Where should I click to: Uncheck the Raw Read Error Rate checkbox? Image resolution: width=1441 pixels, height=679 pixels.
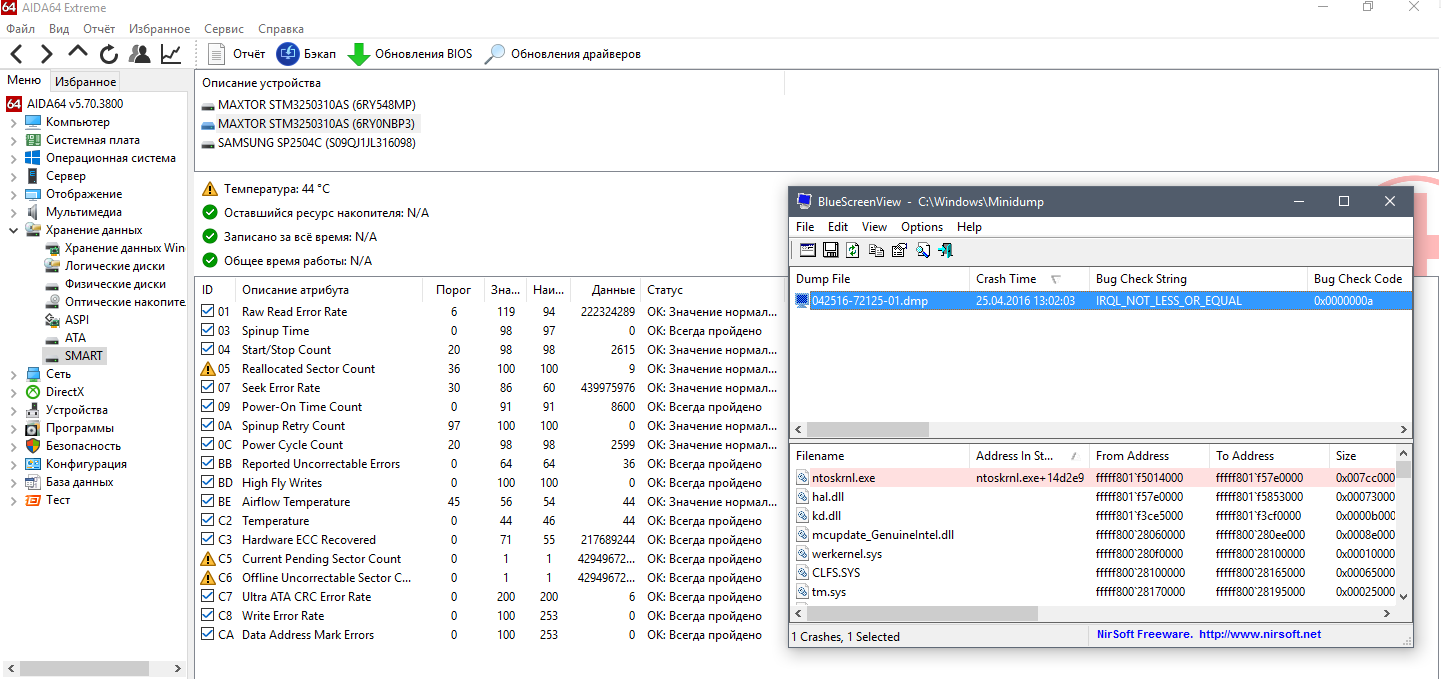tap(208, 312)
